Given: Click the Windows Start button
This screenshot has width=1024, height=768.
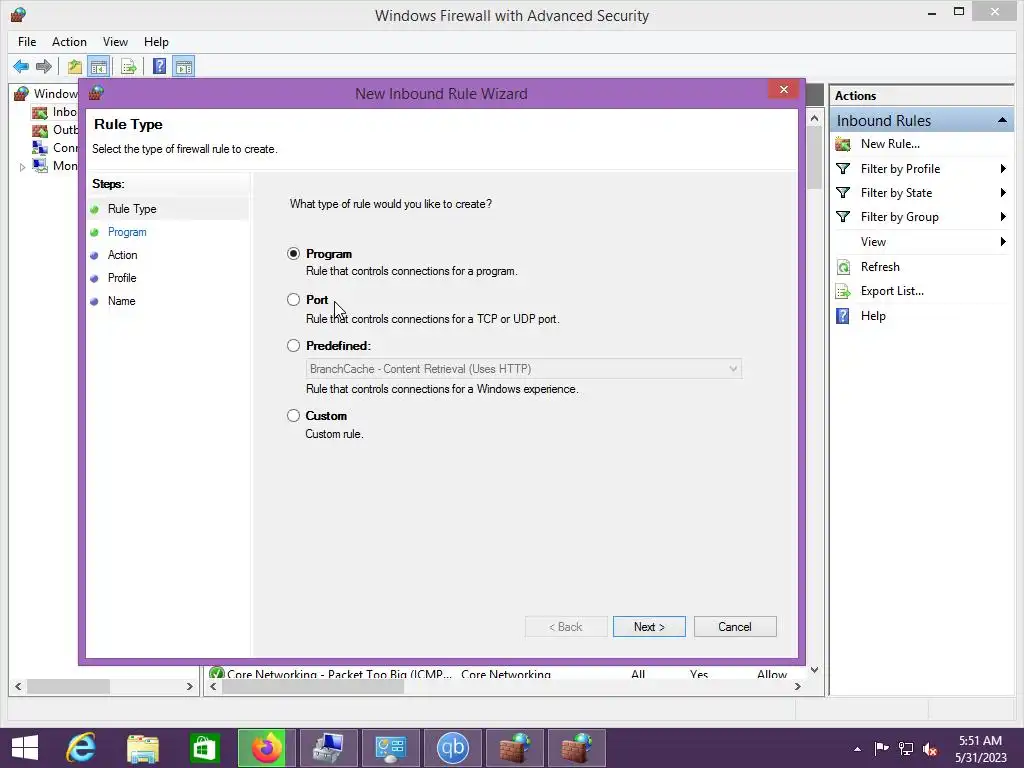Looking at the screenshot, I should pos(25,748).
